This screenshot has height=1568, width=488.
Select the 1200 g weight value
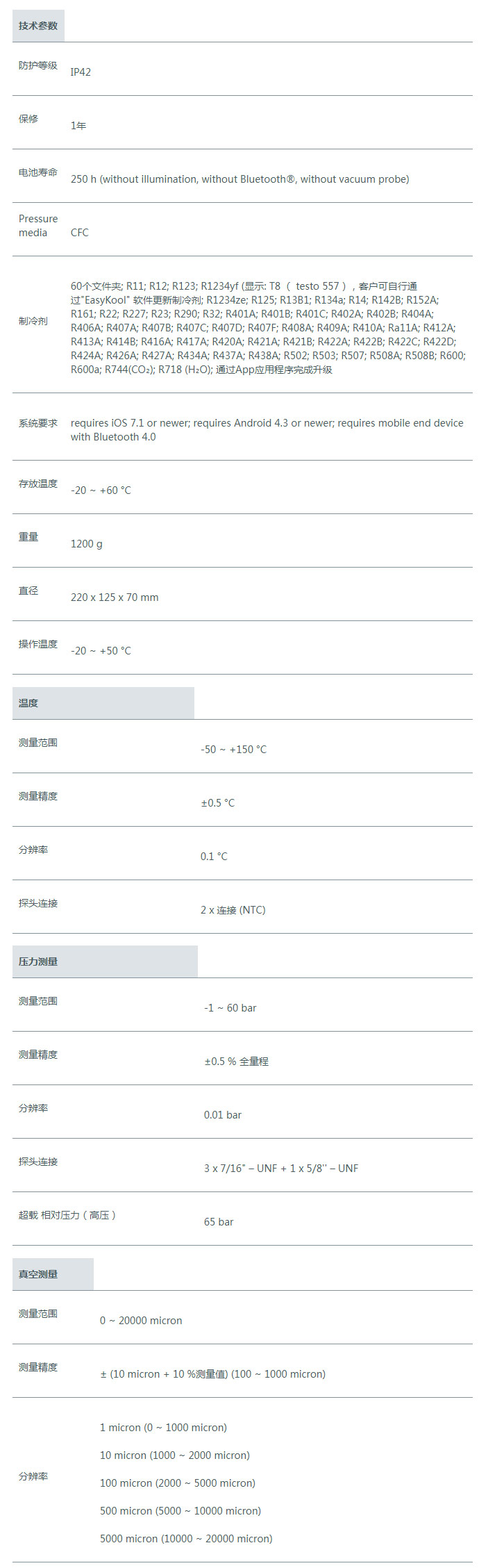click(x=86, y=544)
